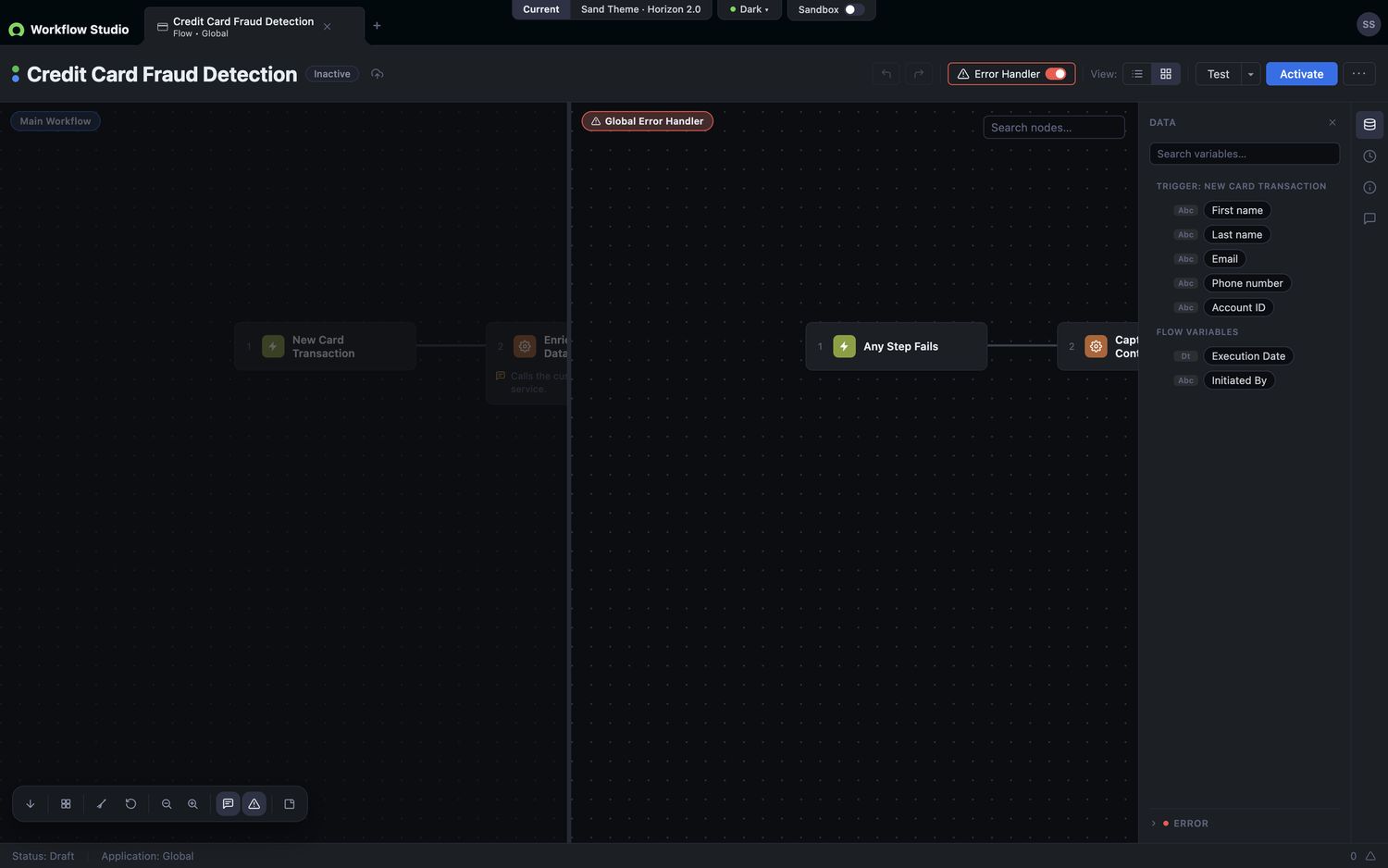Click the Workflow Studio logo icon
1388x868 pixels.
(16, 30)
